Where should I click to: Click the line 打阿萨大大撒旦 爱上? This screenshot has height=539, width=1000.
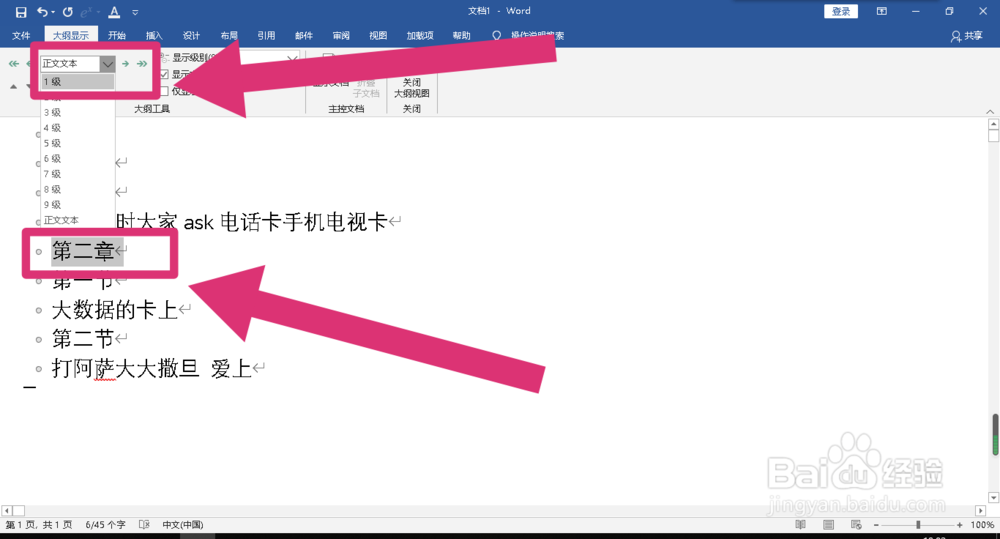(151, 368)
